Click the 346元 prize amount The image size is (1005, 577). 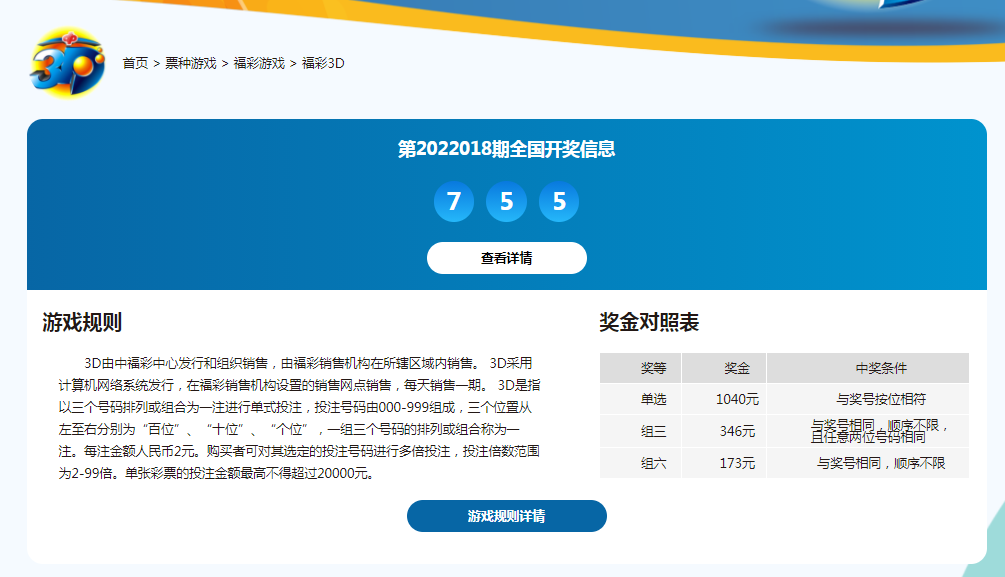[x=737, y=431]
